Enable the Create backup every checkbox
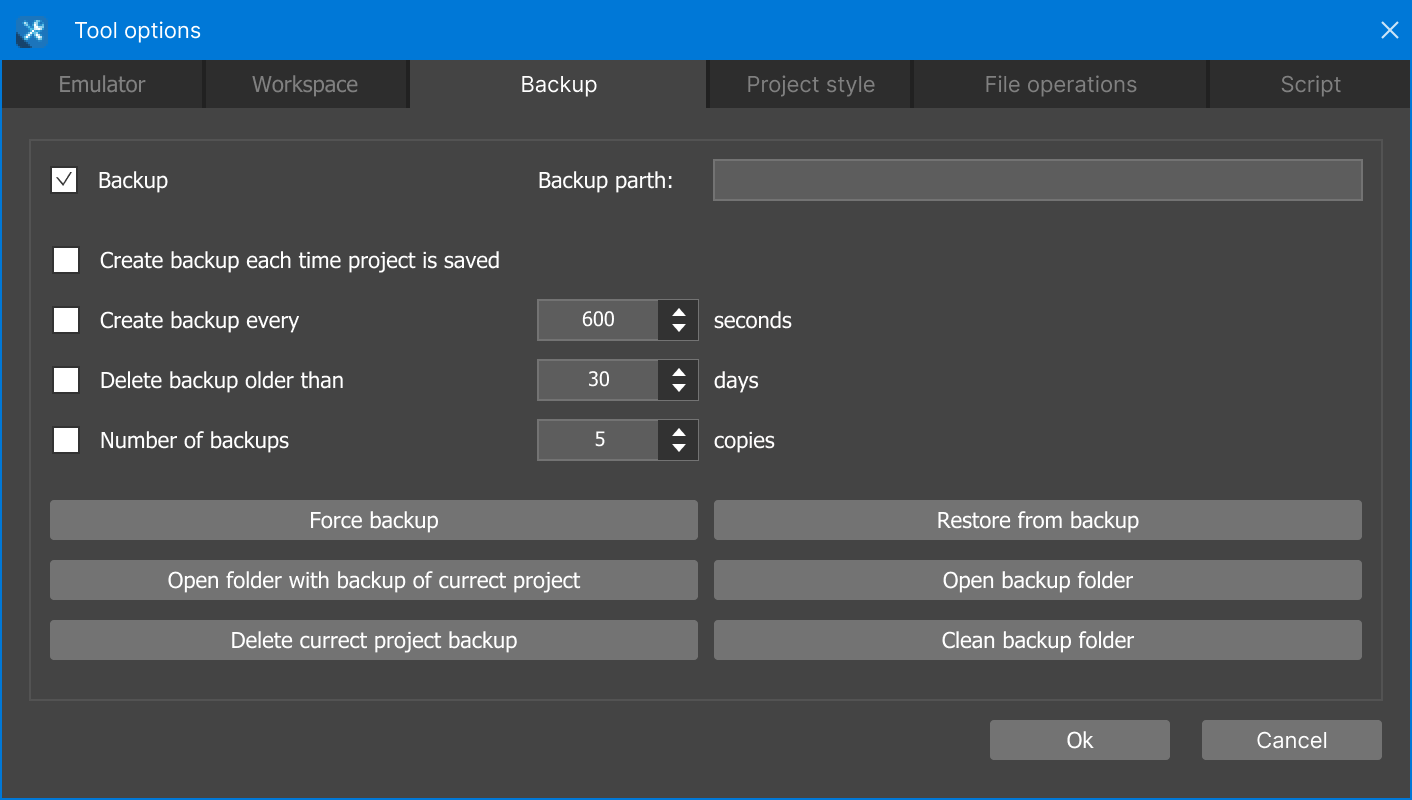 (66, 321)
